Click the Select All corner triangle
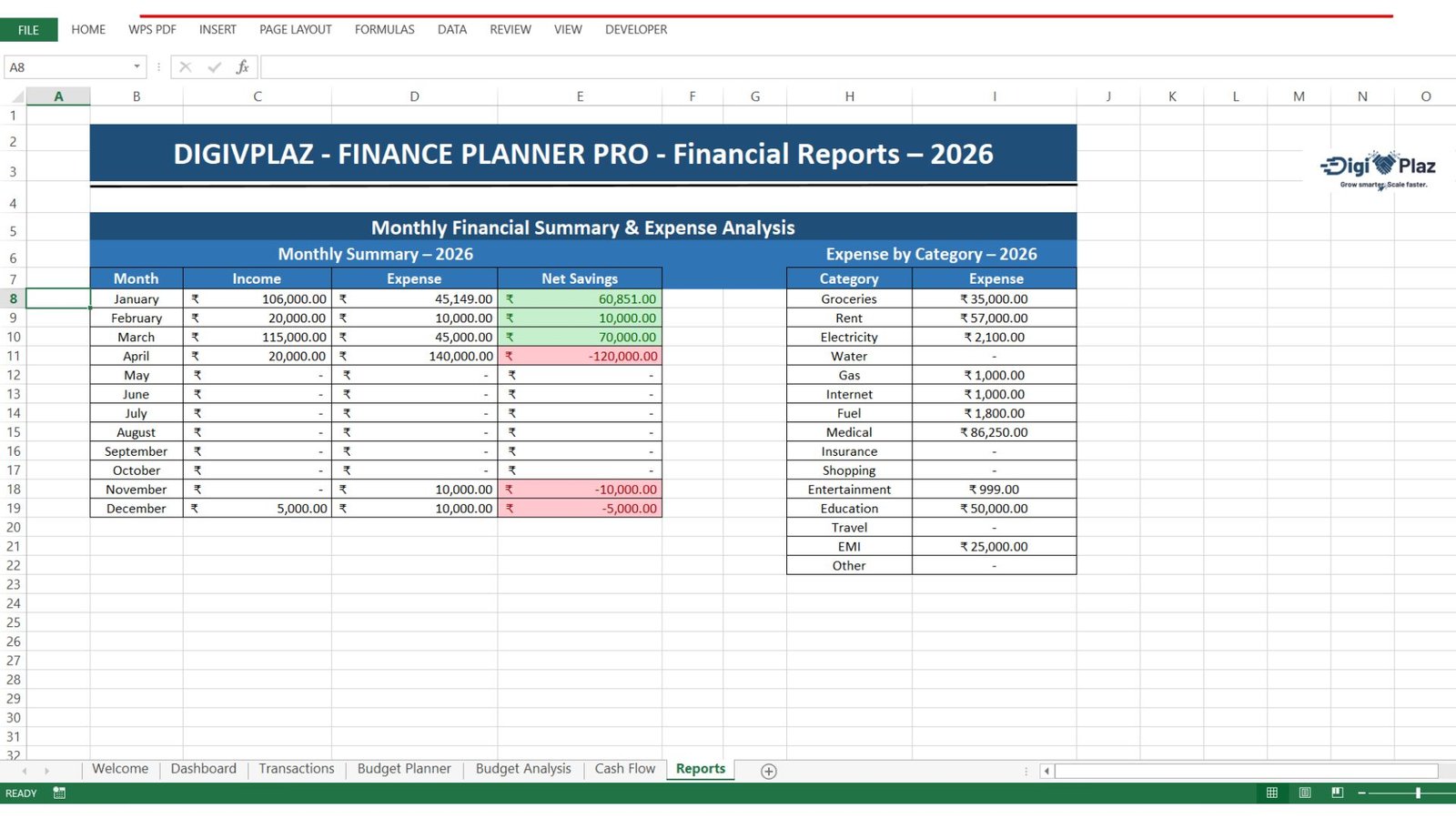This screenshot has height=819, width=1456. click(x=17, y=96)
